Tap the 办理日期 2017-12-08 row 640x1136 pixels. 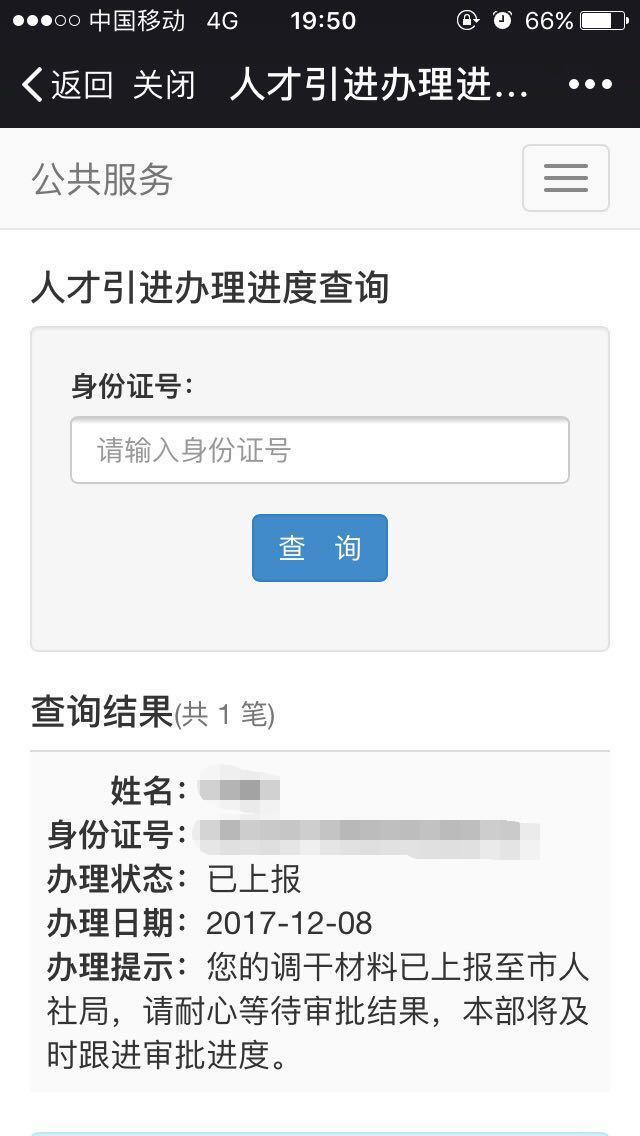click(x=209, y=924)
